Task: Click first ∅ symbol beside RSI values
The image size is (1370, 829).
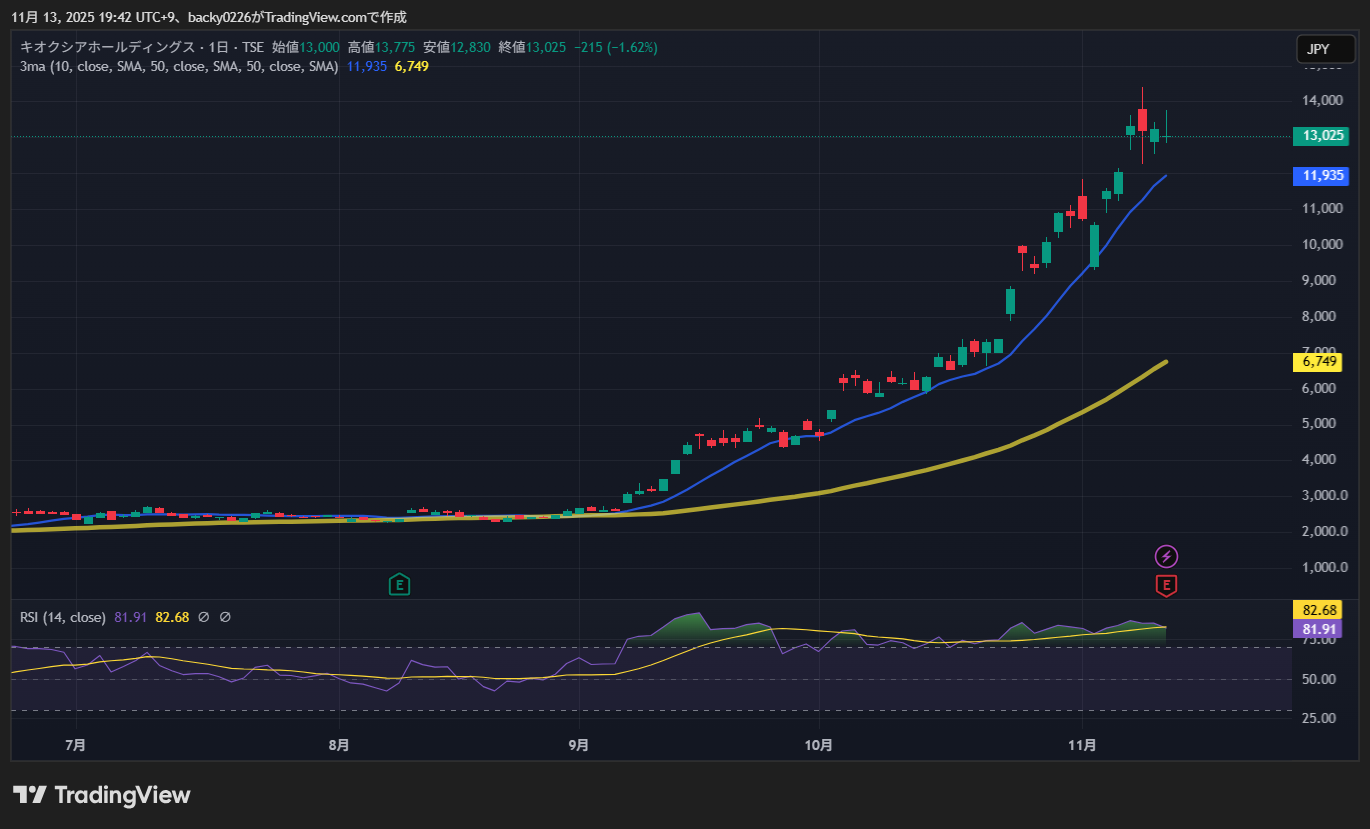Action: 204,618
